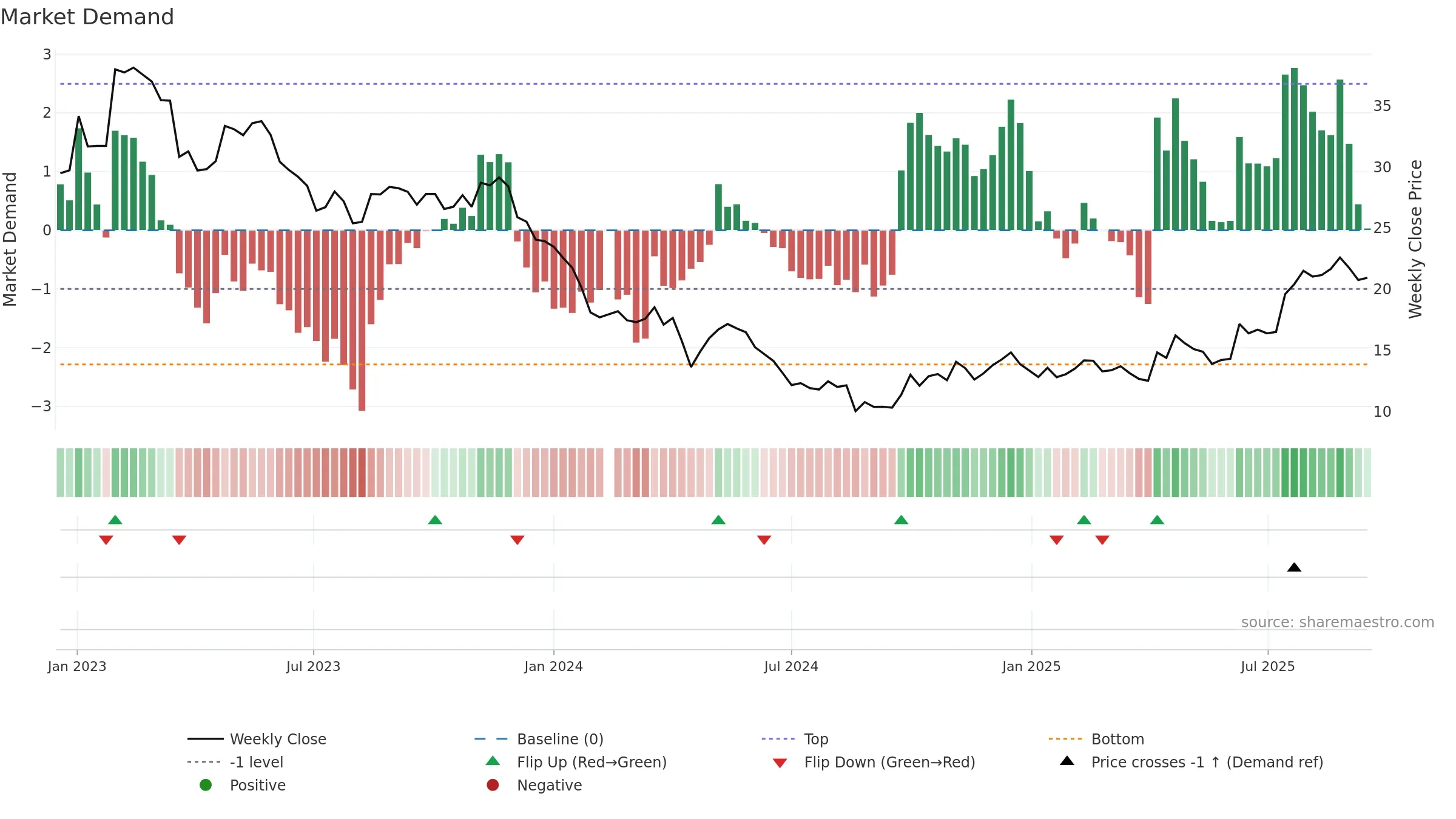Select the Bottom legend label

point(1117,739)
